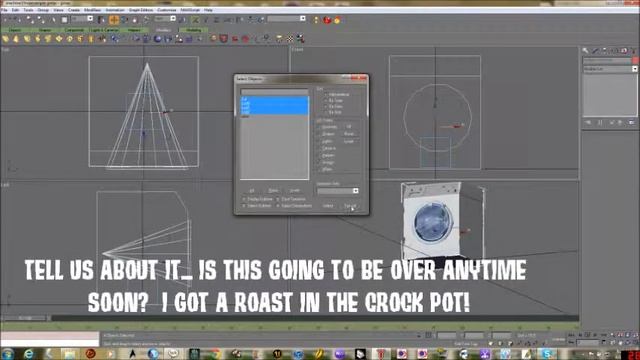Open the Windows Start menu
The width and height of the screenshot is (640, 360).
[7, 353]
